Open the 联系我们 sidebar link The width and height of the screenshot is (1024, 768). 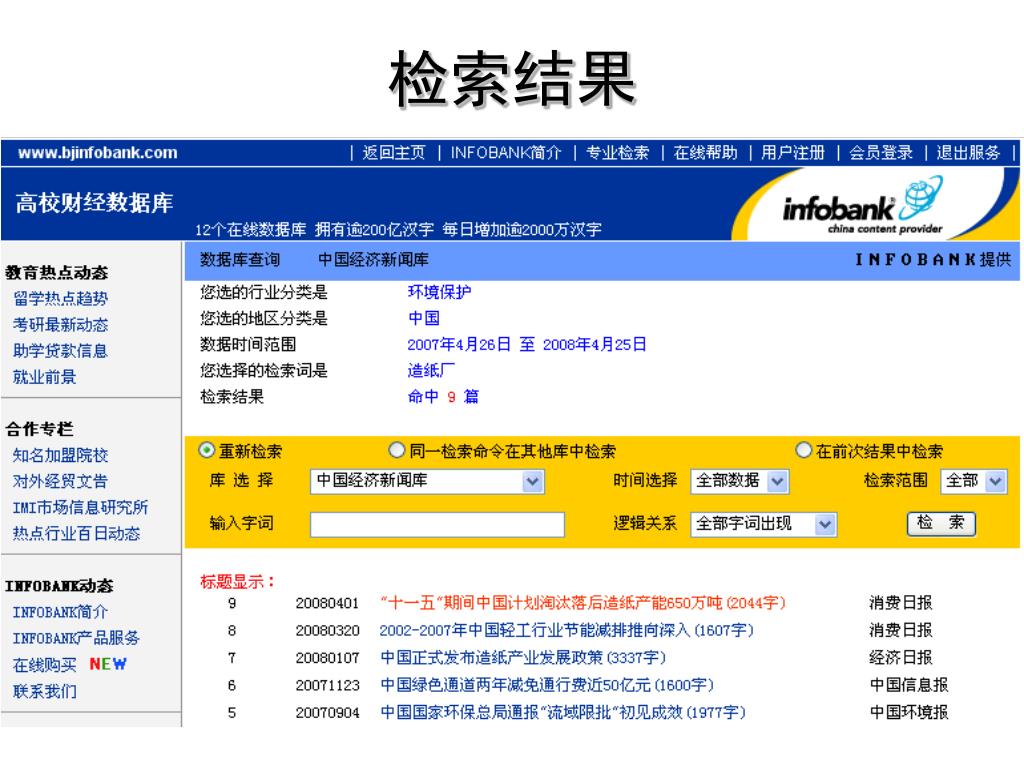[44, 691]
